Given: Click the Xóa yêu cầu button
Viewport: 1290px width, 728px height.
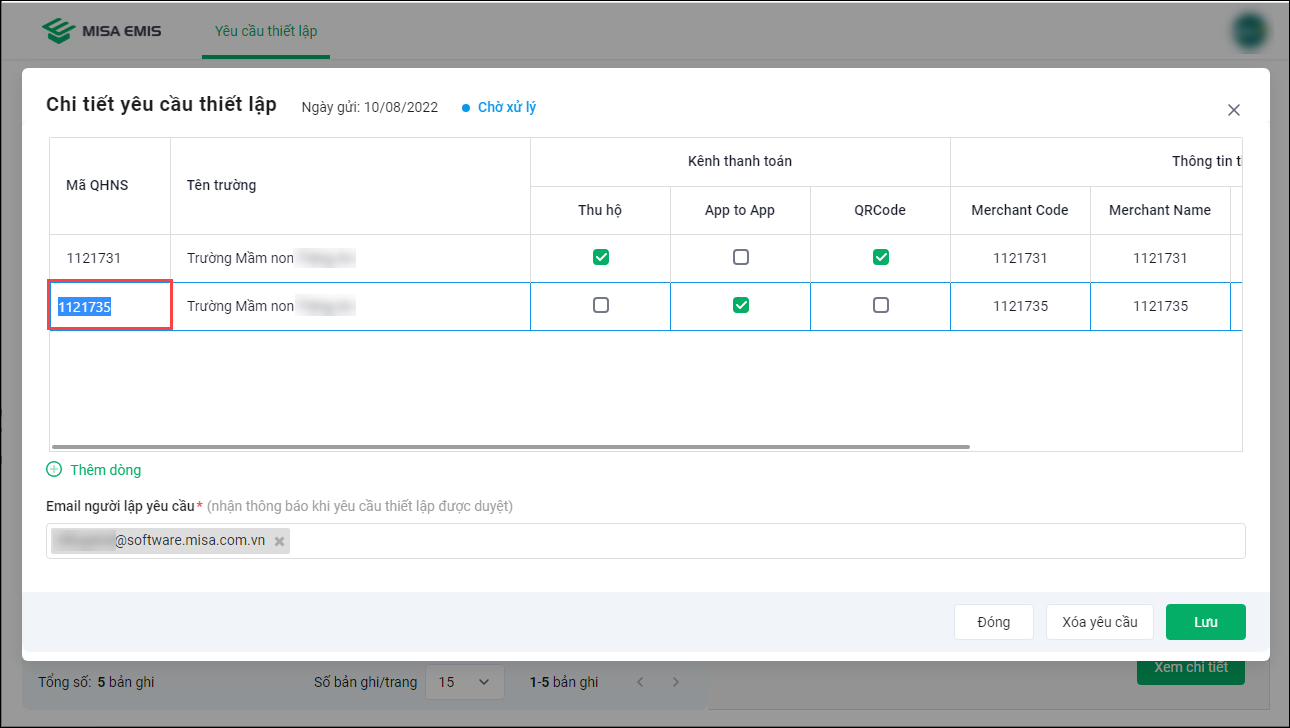Looking at the screenshot, I should (x=1100, y=622).
